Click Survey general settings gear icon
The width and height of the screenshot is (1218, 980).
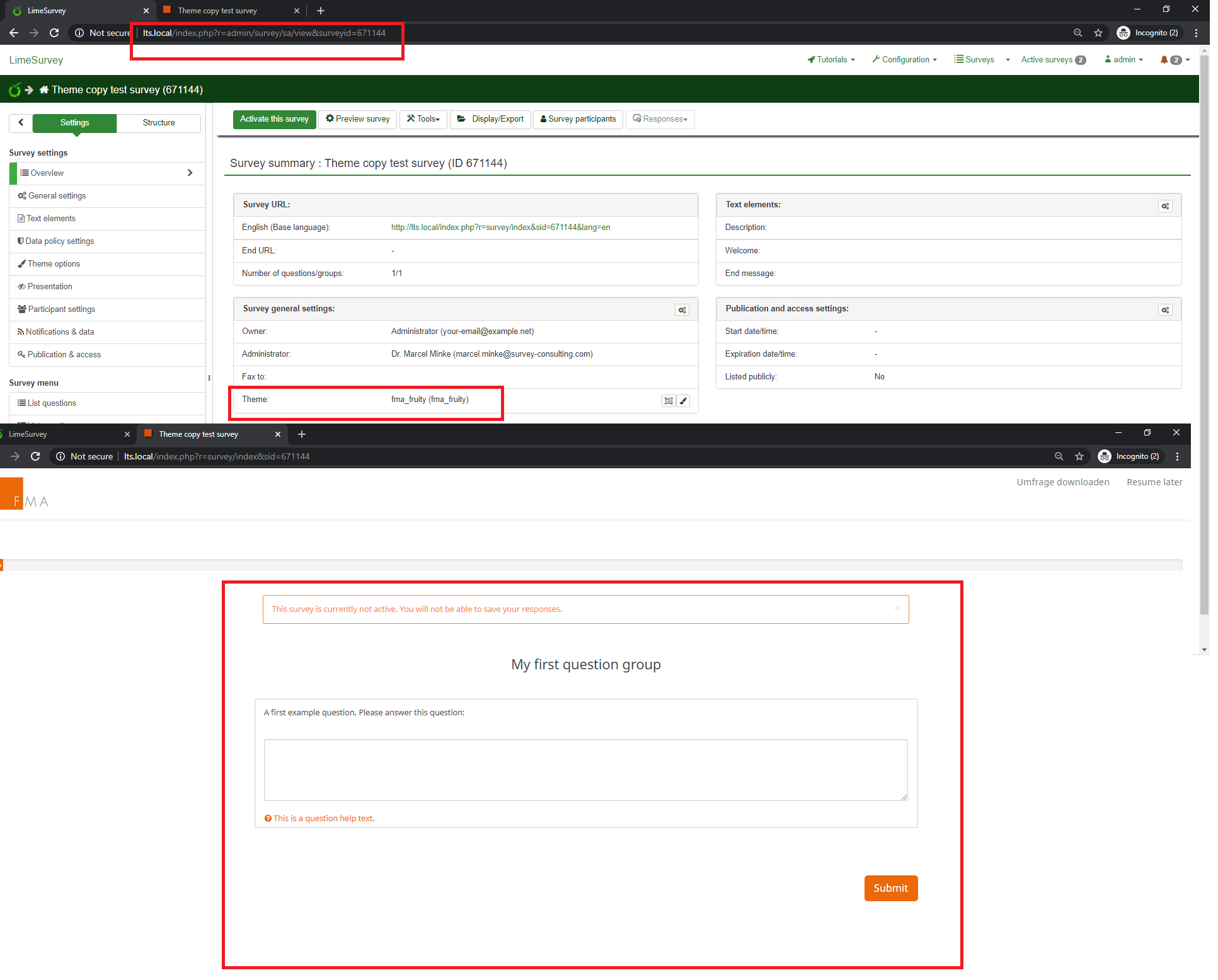tap(682, 310)
